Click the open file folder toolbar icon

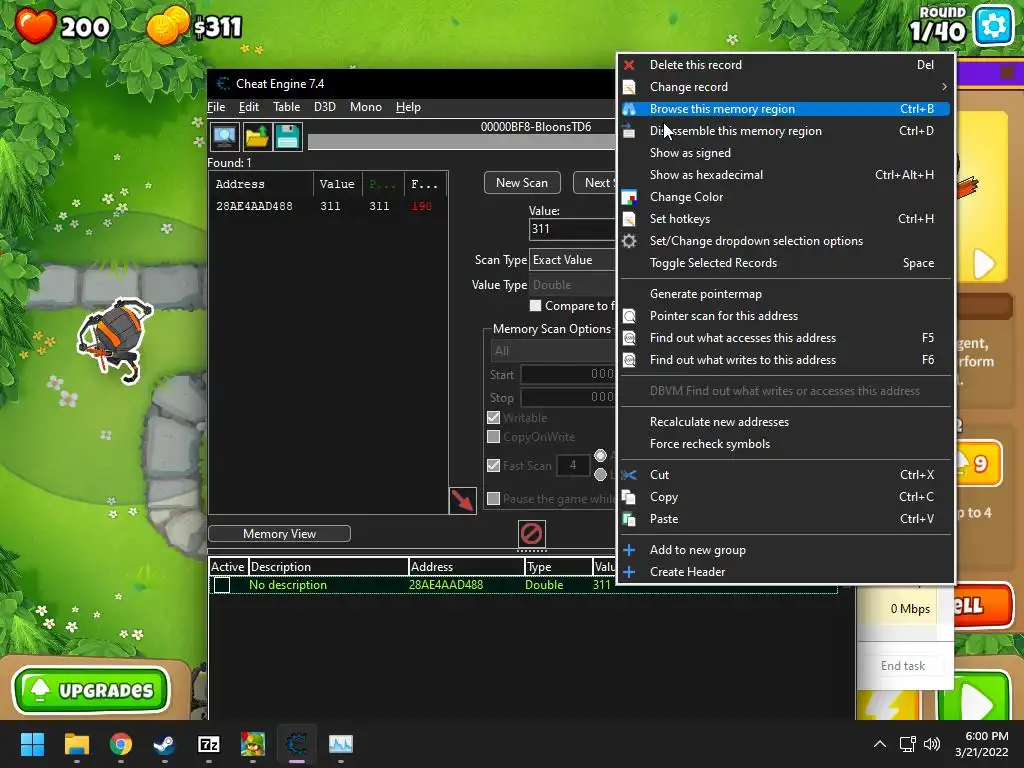coord(257,136)
